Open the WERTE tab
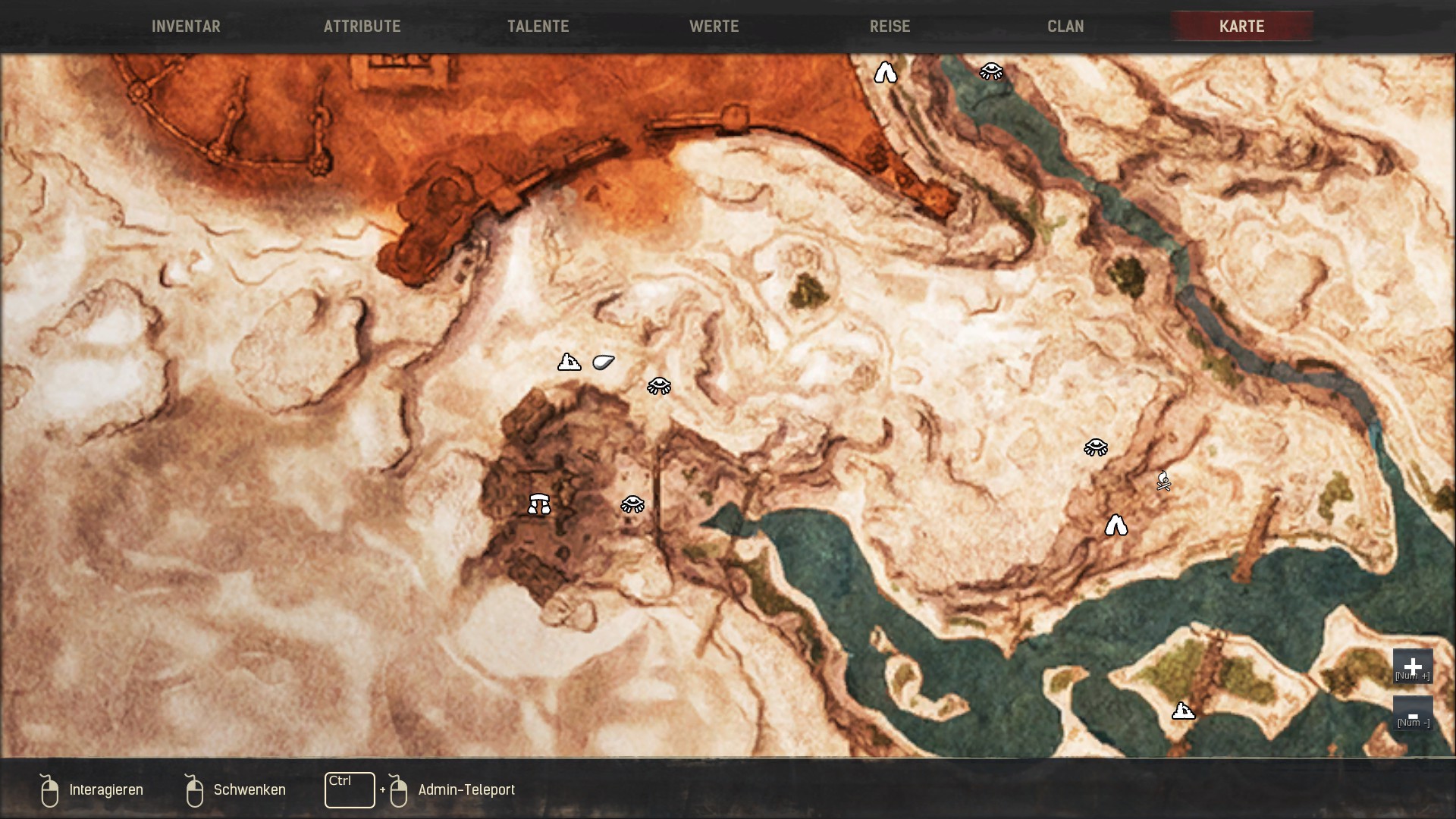 714,27
